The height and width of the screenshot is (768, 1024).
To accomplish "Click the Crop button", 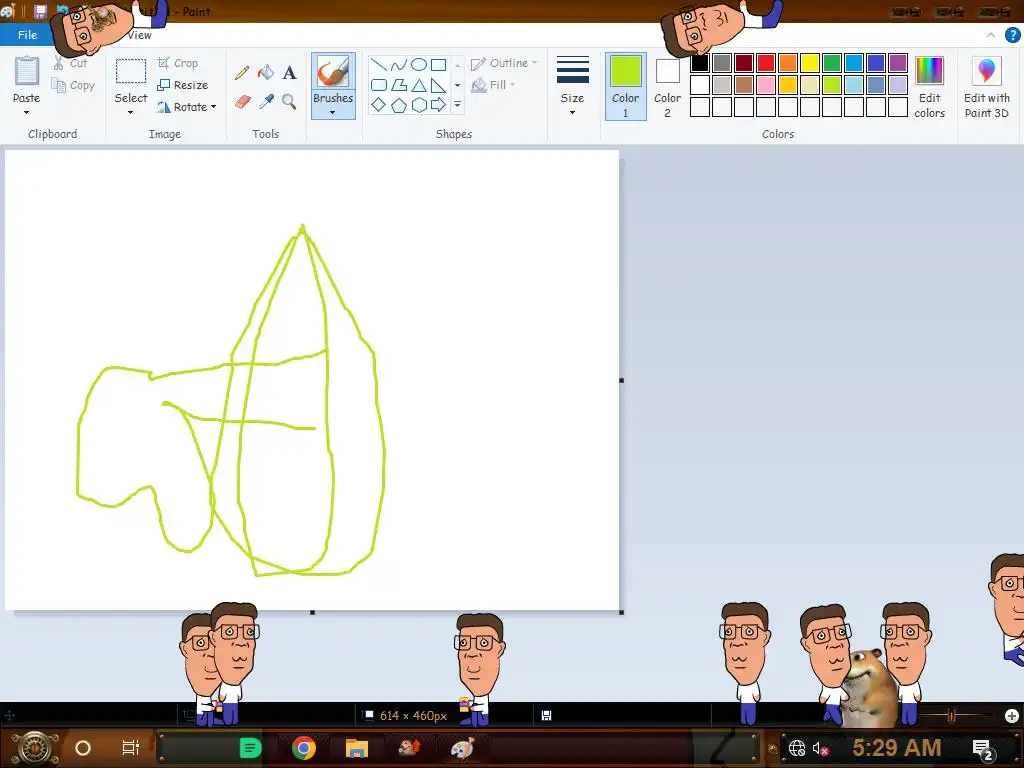I will point(178,63).
